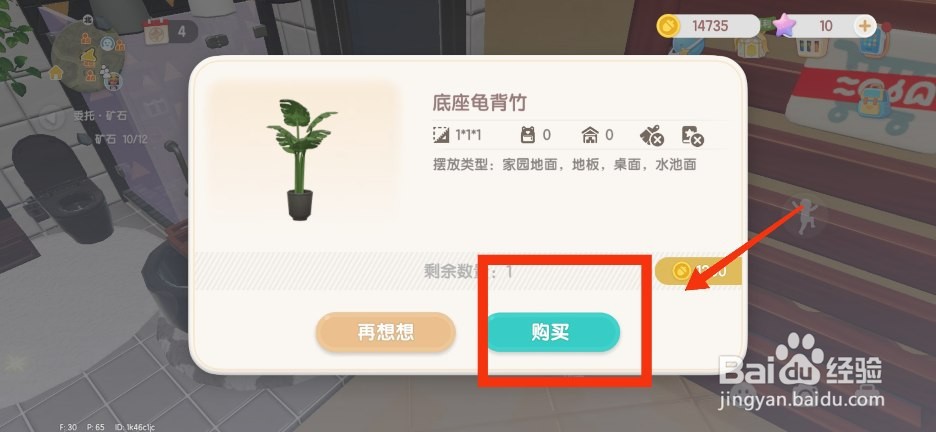The height and width of the screenshot is (432, 936).
Task: Click the pink star currency icon
Action: [x=784, y=26]
